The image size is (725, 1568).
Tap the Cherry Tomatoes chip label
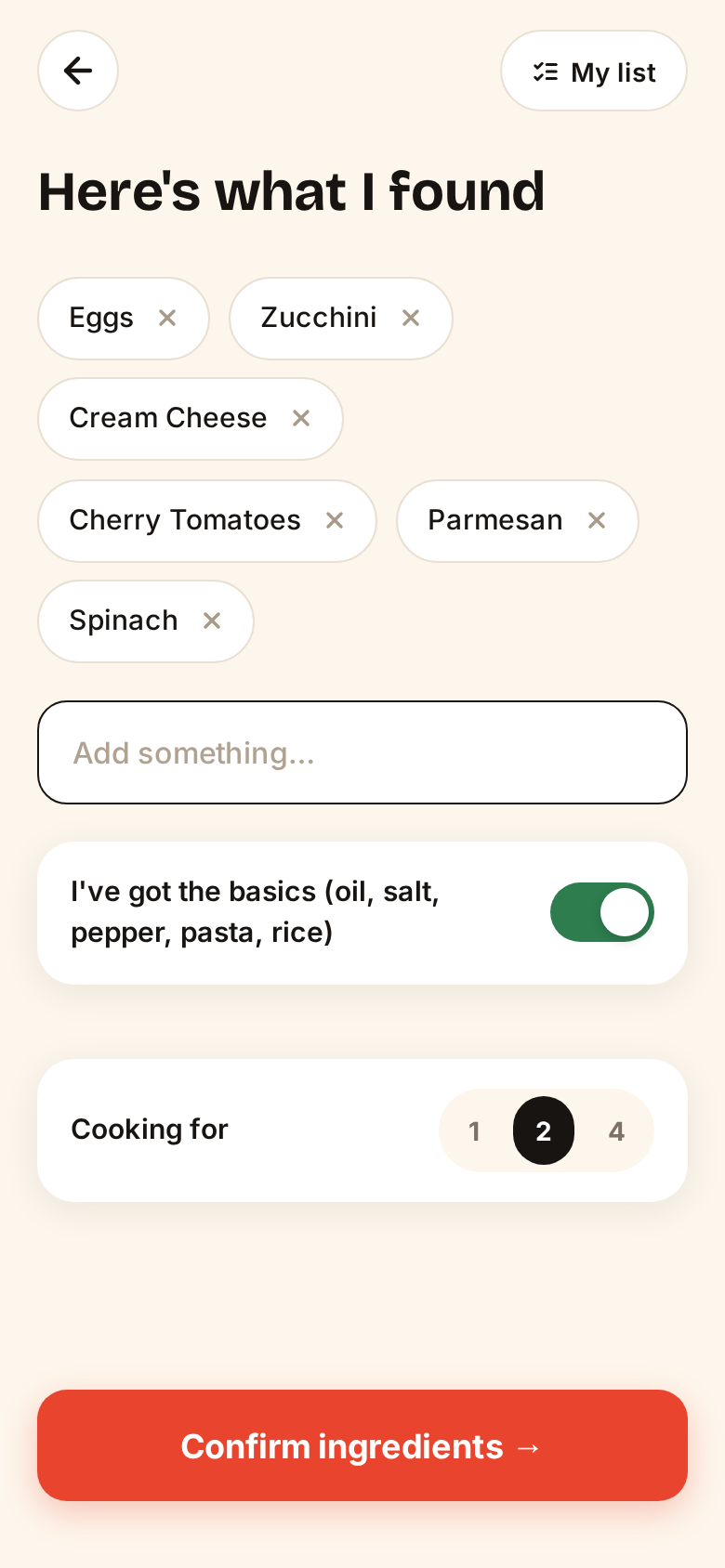coord(185,520)
